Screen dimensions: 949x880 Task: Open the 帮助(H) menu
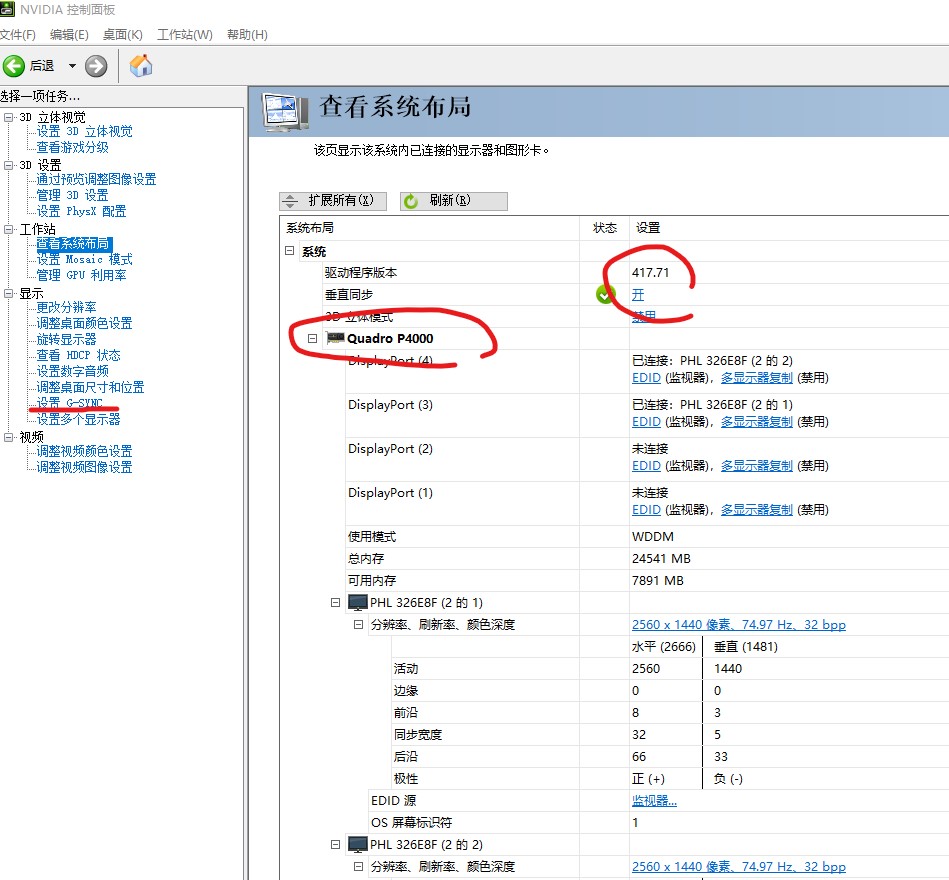click(247, 34)
